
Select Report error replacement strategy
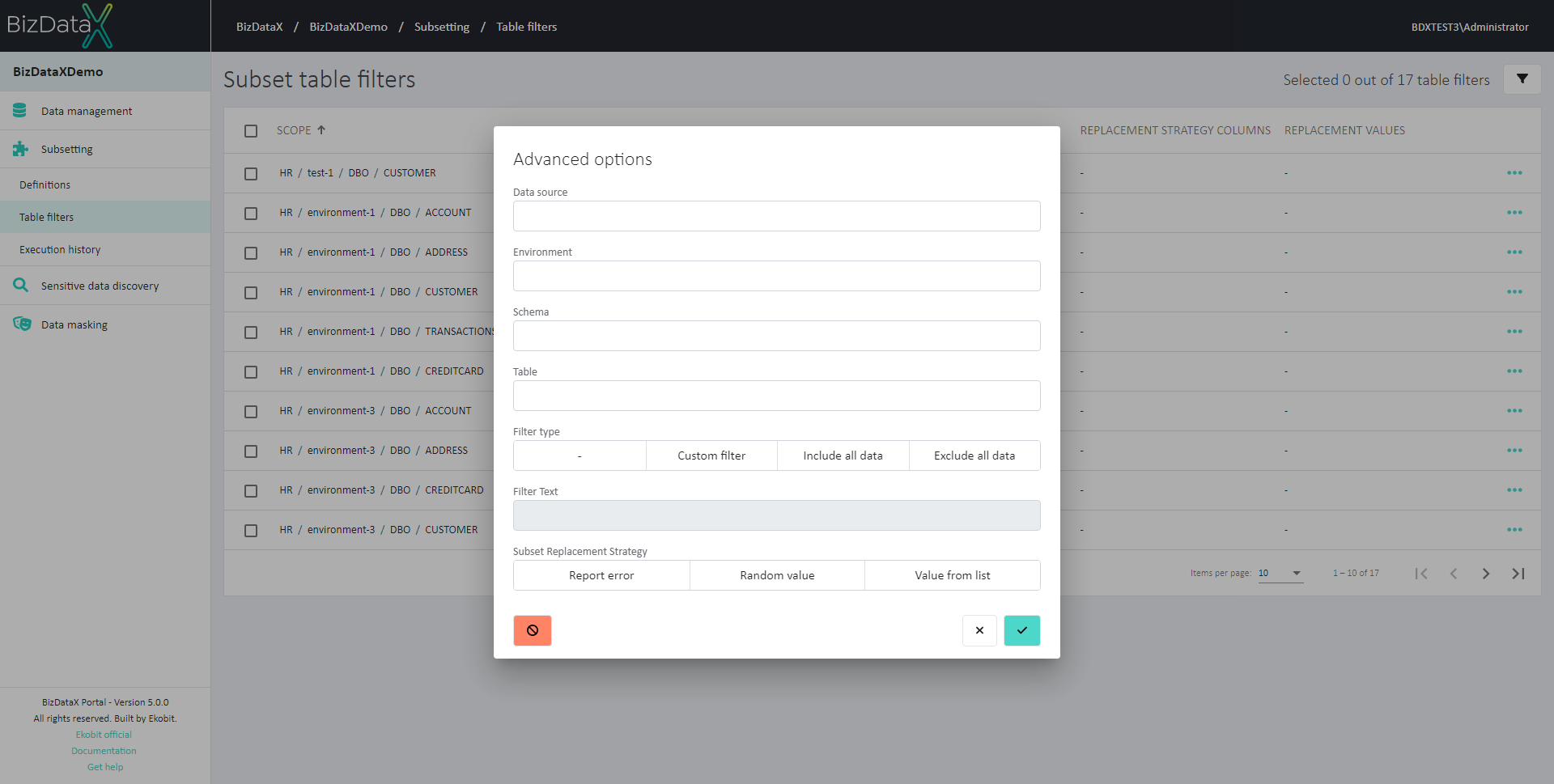click(x=601, y=575)
